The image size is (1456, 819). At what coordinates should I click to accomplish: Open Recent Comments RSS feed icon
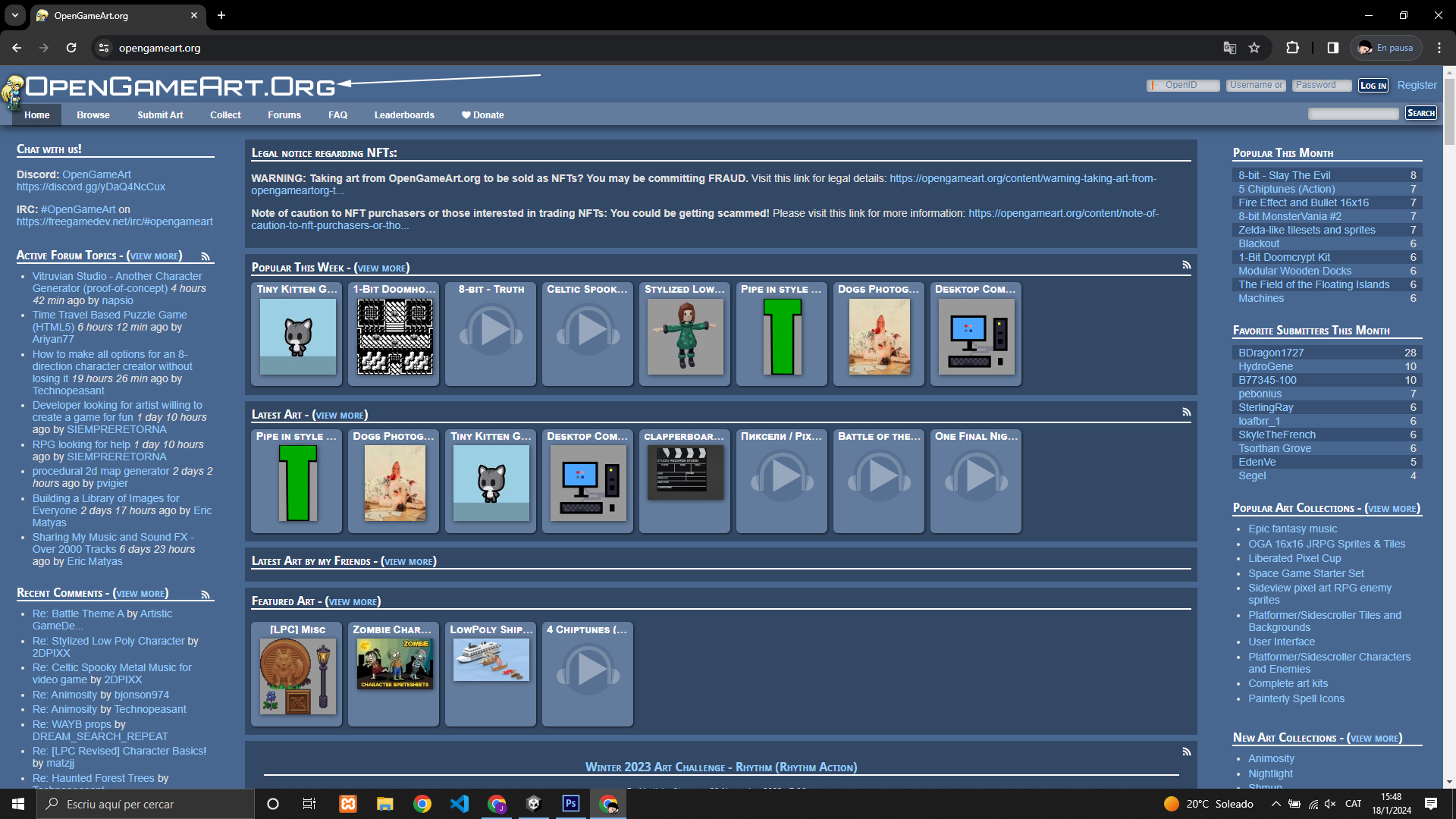pyautogui.click(x=206, y=595)
